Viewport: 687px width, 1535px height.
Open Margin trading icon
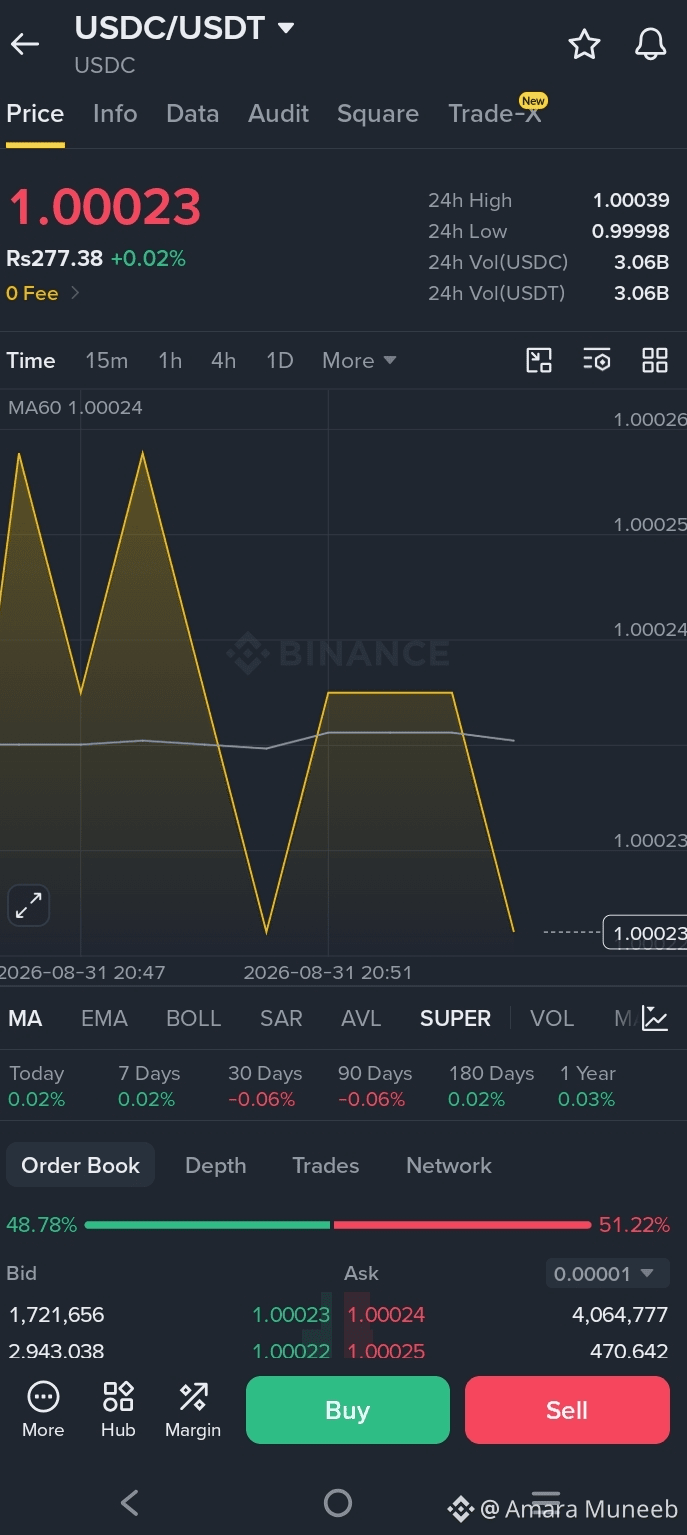point(193,1410)
